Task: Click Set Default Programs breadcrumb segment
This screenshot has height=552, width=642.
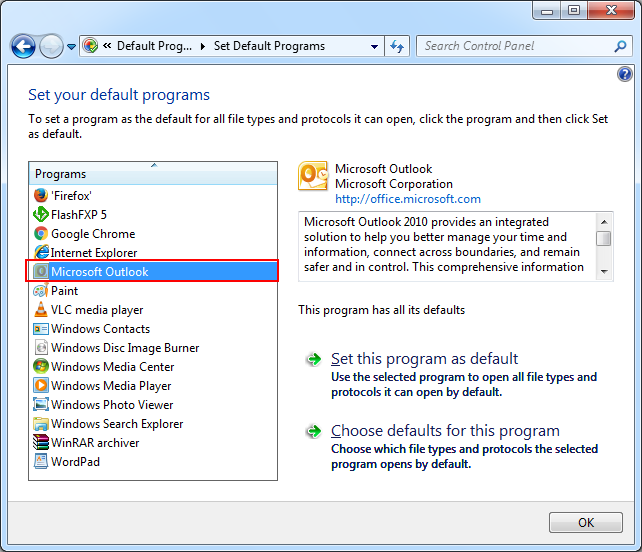Action: click(x=269, y=46)
